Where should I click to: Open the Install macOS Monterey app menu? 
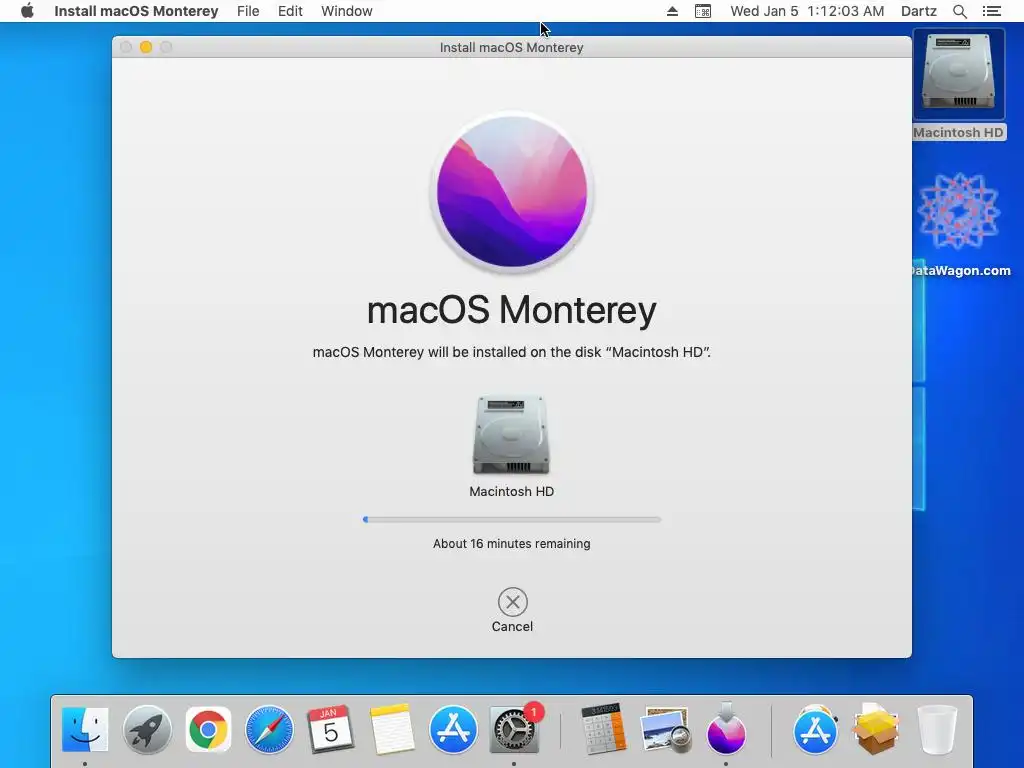click(136, 11)
